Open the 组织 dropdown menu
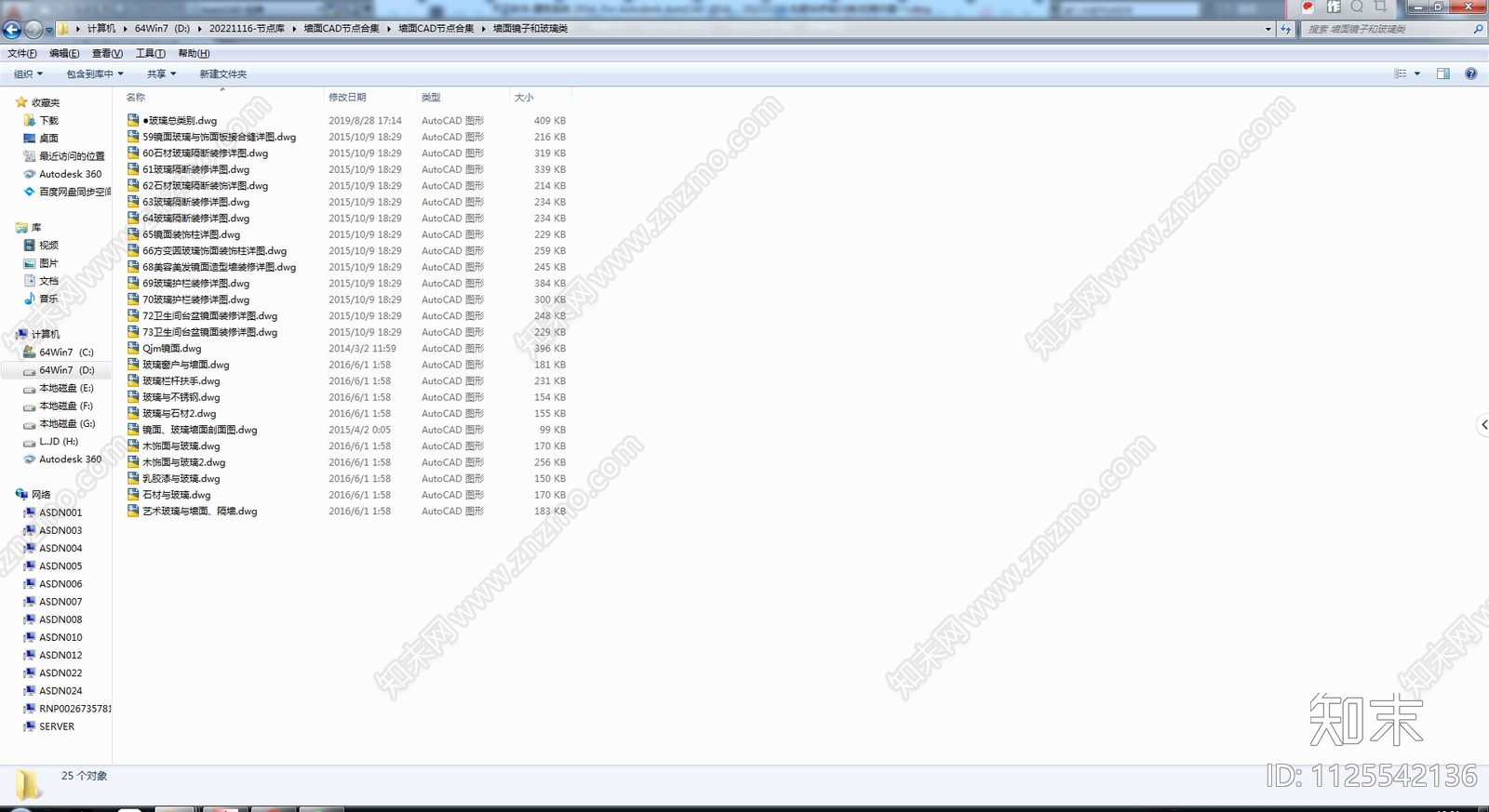 tap(28, 73)
